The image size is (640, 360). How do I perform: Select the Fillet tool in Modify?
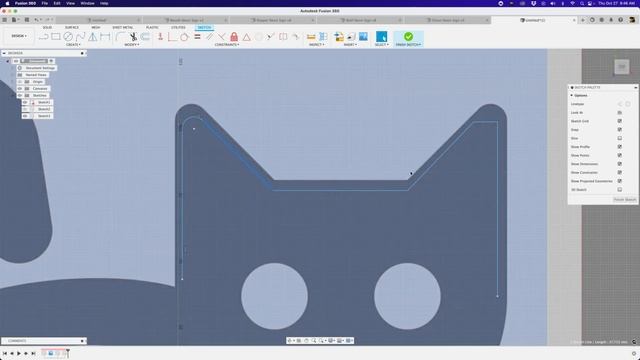(120, 37)
